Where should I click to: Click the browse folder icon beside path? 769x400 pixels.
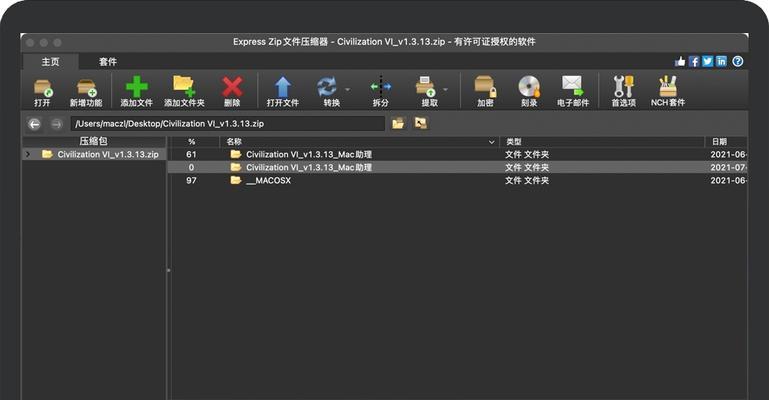398,124
